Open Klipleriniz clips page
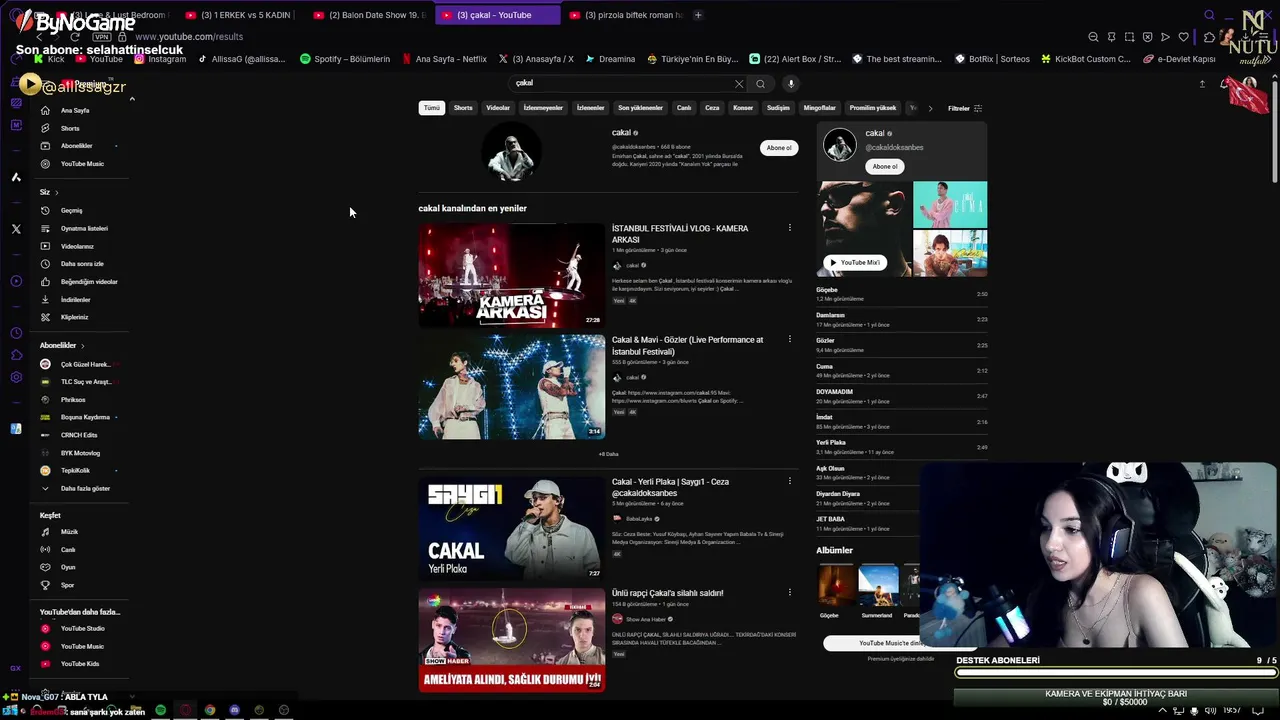Image resolution: width=1280 pixels, height=720 pixels. (74, 317)
